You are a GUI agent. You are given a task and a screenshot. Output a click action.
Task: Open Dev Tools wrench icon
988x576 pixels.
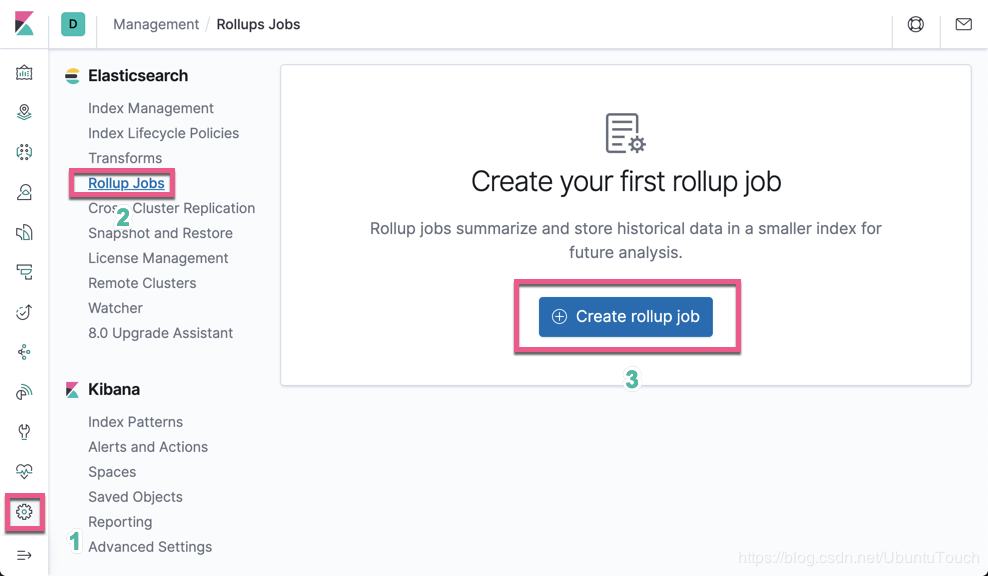pos(24,432)
